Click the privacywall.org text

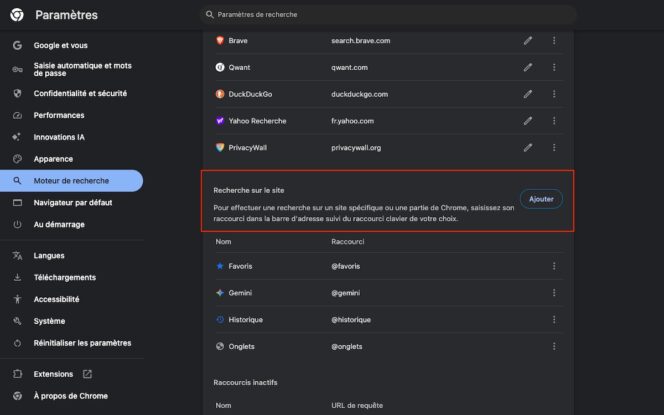[x=356, y=148]
